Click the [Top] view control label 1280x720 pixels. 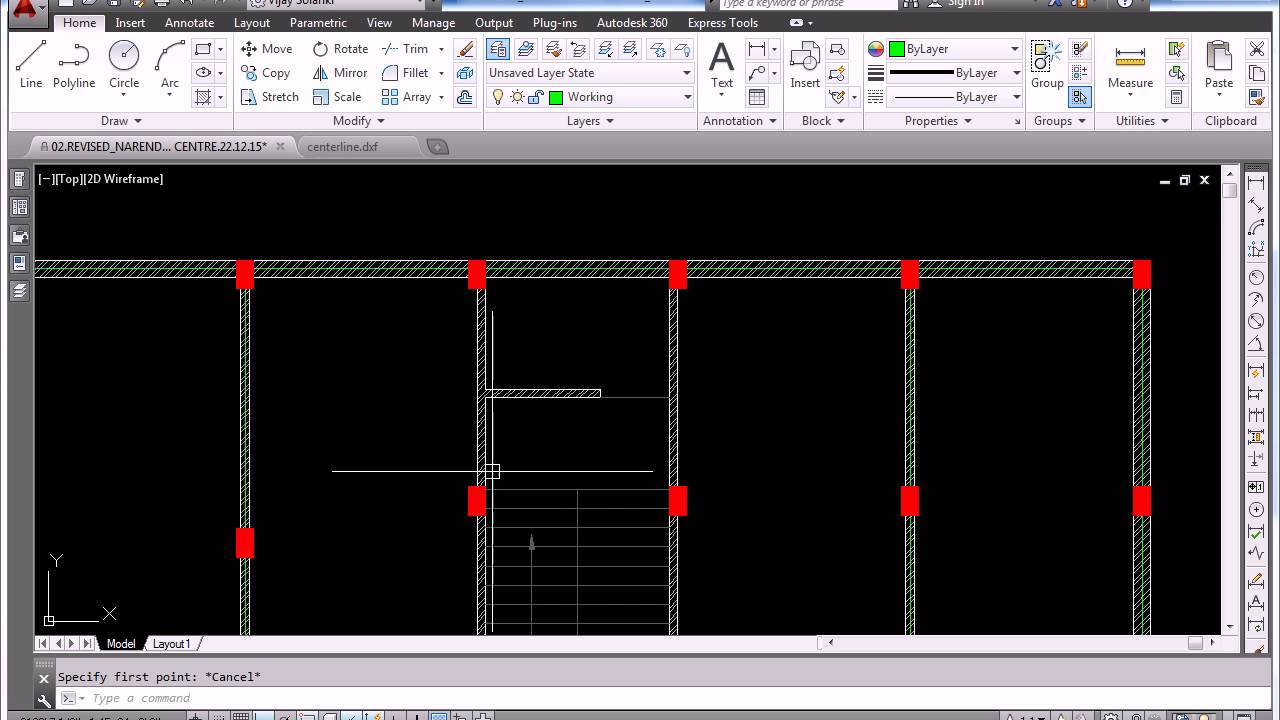68,179
